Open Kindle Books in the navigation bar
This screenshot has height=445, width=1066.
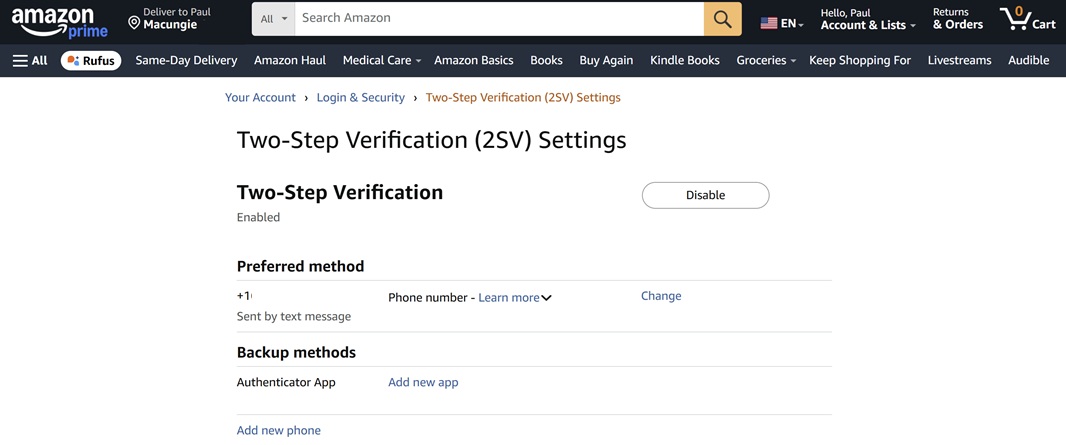click(684, 60)
